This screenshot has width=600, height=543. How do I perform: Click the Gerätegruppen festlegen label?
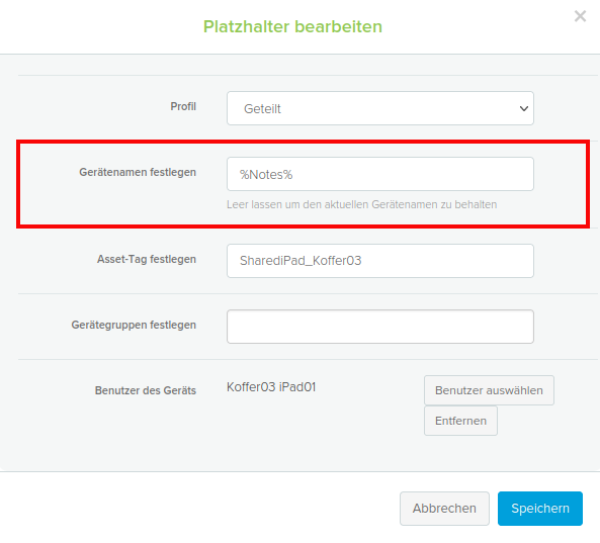click(134, 325)
